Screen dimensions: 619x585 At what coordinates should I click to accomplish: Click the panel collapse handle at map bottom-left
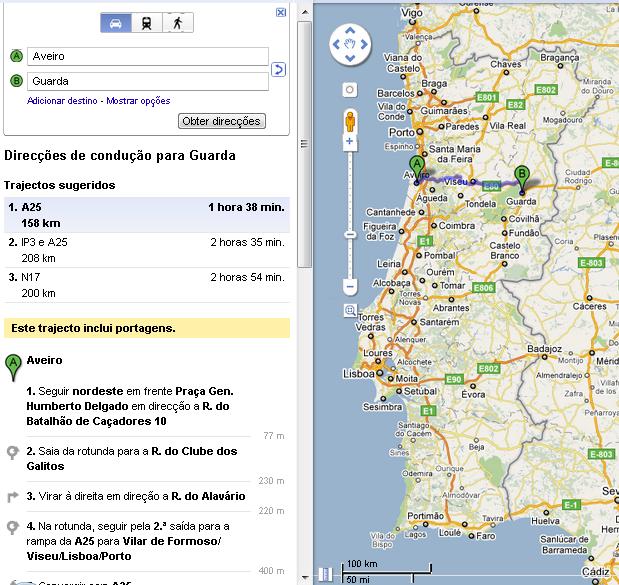tap(325, 574)
